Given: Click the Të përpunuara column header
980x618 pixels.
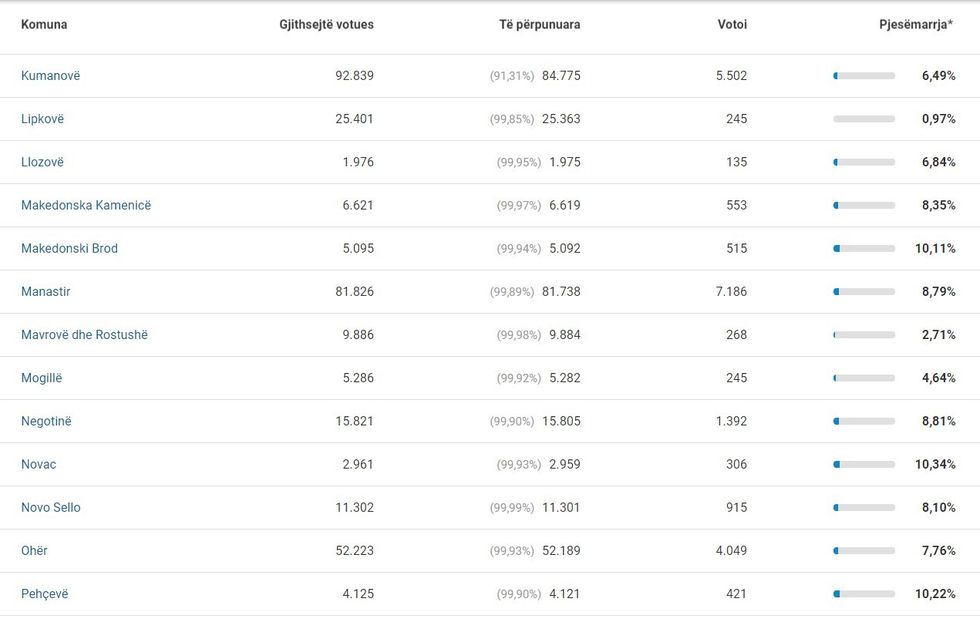Looking at the screenshot, I should (539, 24).
